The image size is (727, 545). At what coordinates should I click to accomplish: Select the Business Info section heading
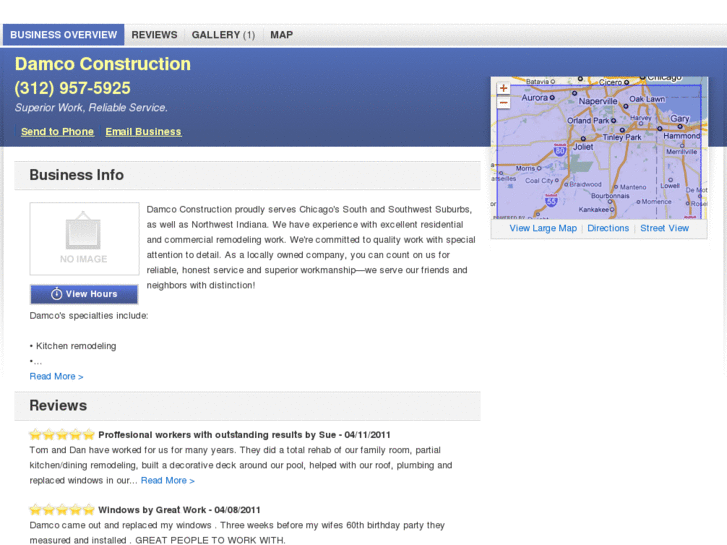pyautogui.click(x=77, y=175)
